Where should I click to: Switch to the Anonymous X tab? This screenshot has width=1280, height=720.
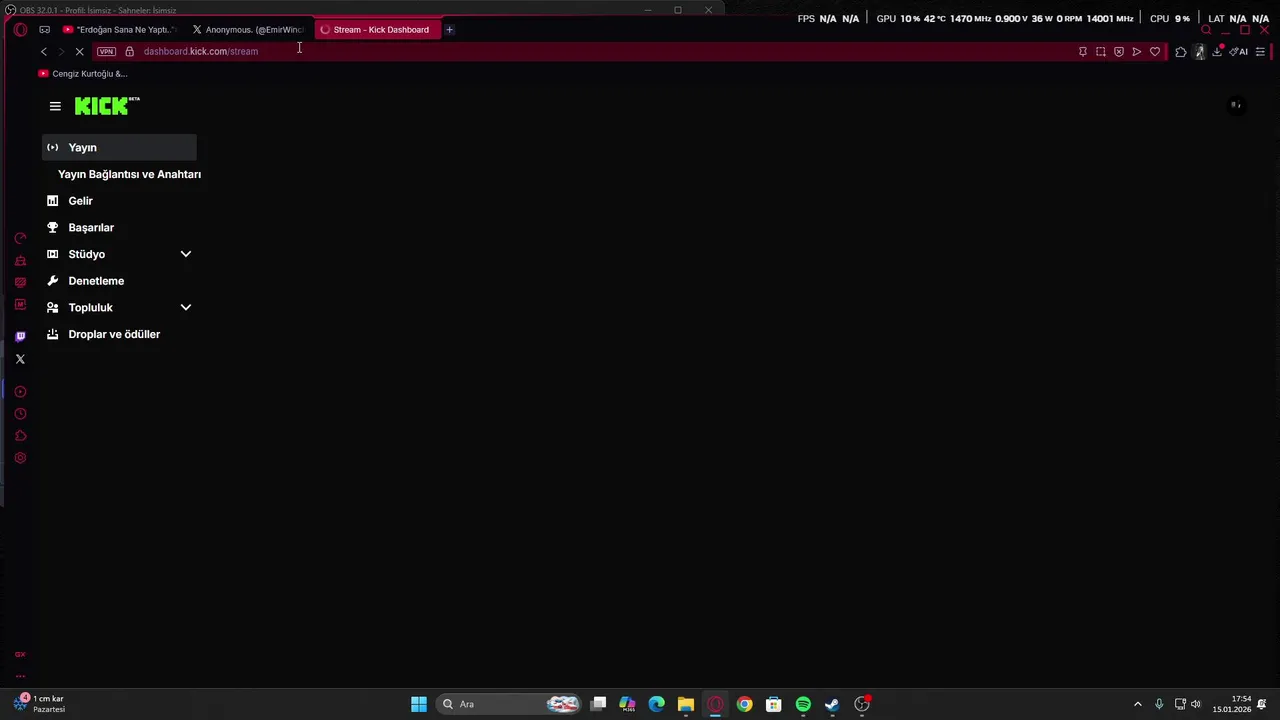pos(248,30)
